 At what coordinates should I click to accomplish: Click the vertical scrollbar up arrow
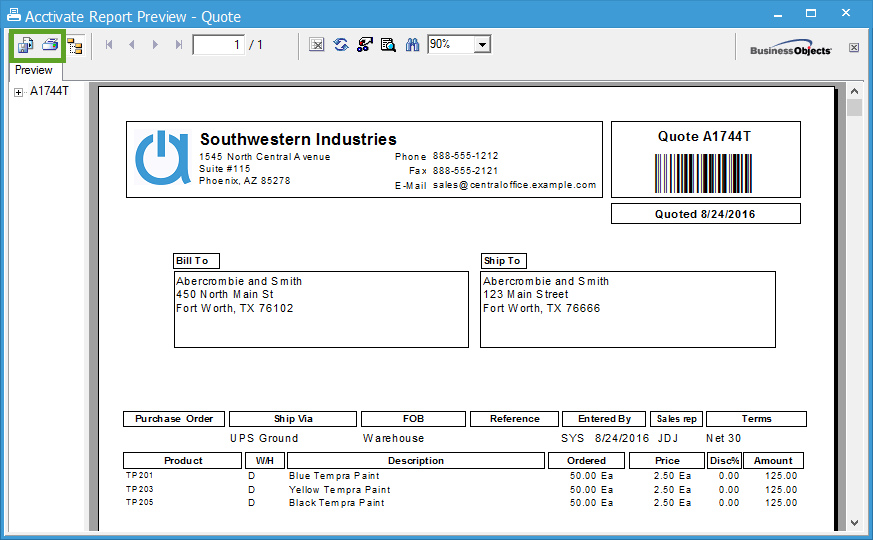[x=855, y=91]
